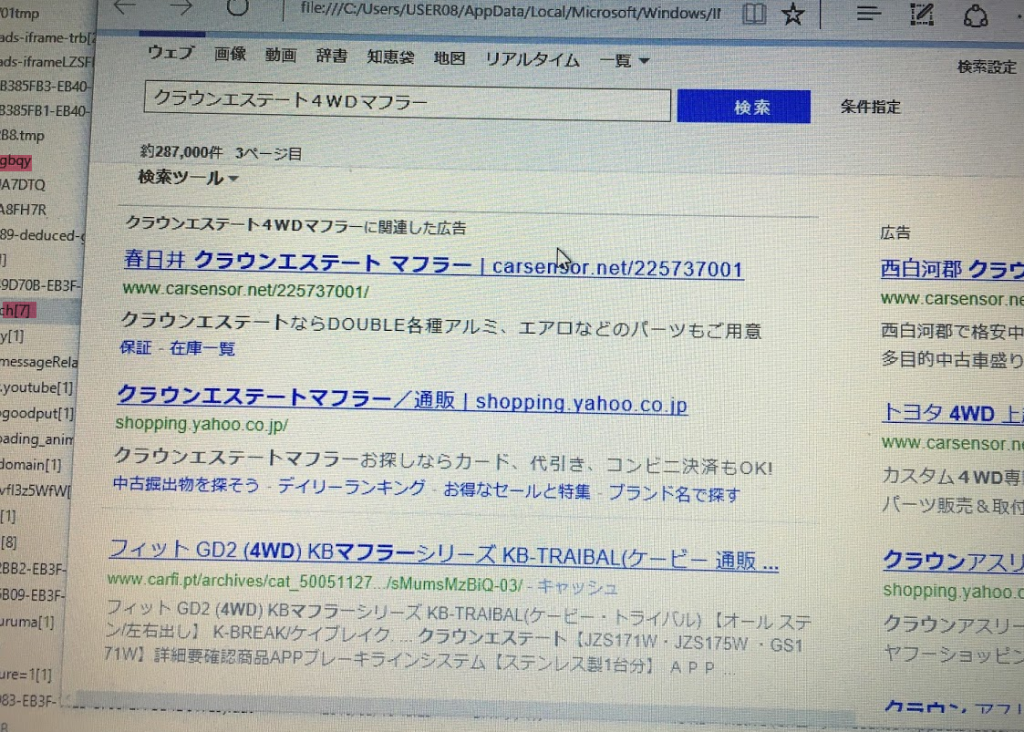Open the 西白河郡 クラウ sidebar ad link
Screen dimensions: 1024x732
click(952, 270)
